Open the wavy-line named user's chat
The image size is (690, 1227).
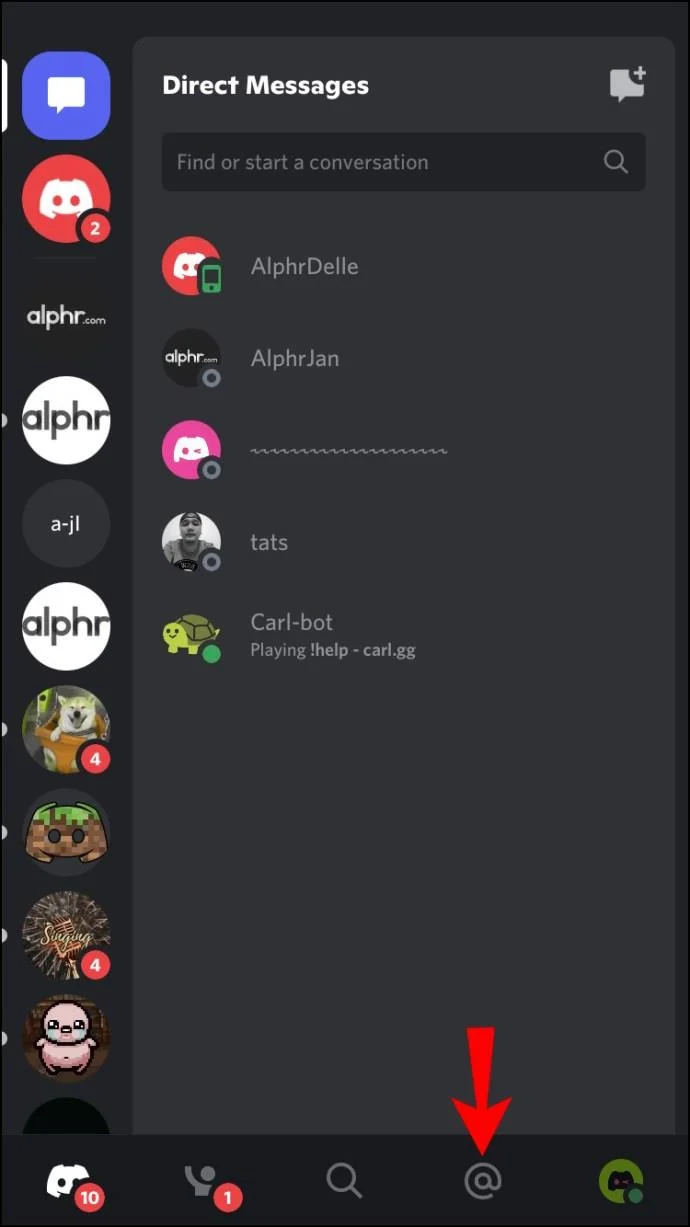pos(403,450)
